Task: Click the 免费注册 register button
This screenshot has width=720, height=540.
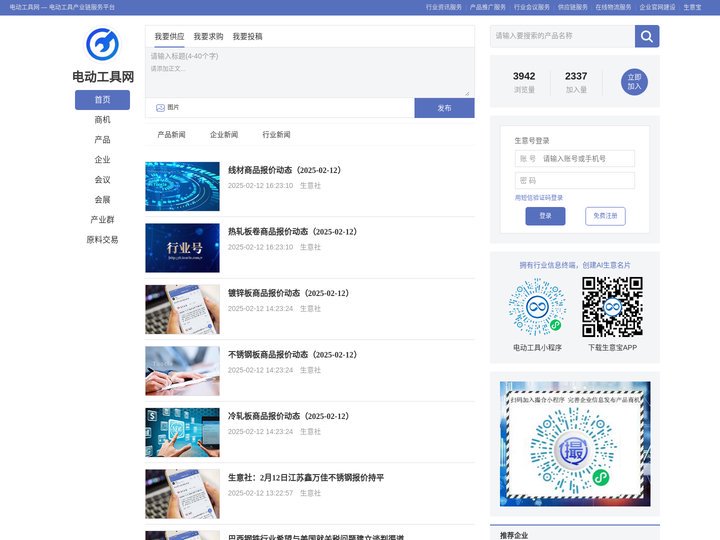Action: 605,216
